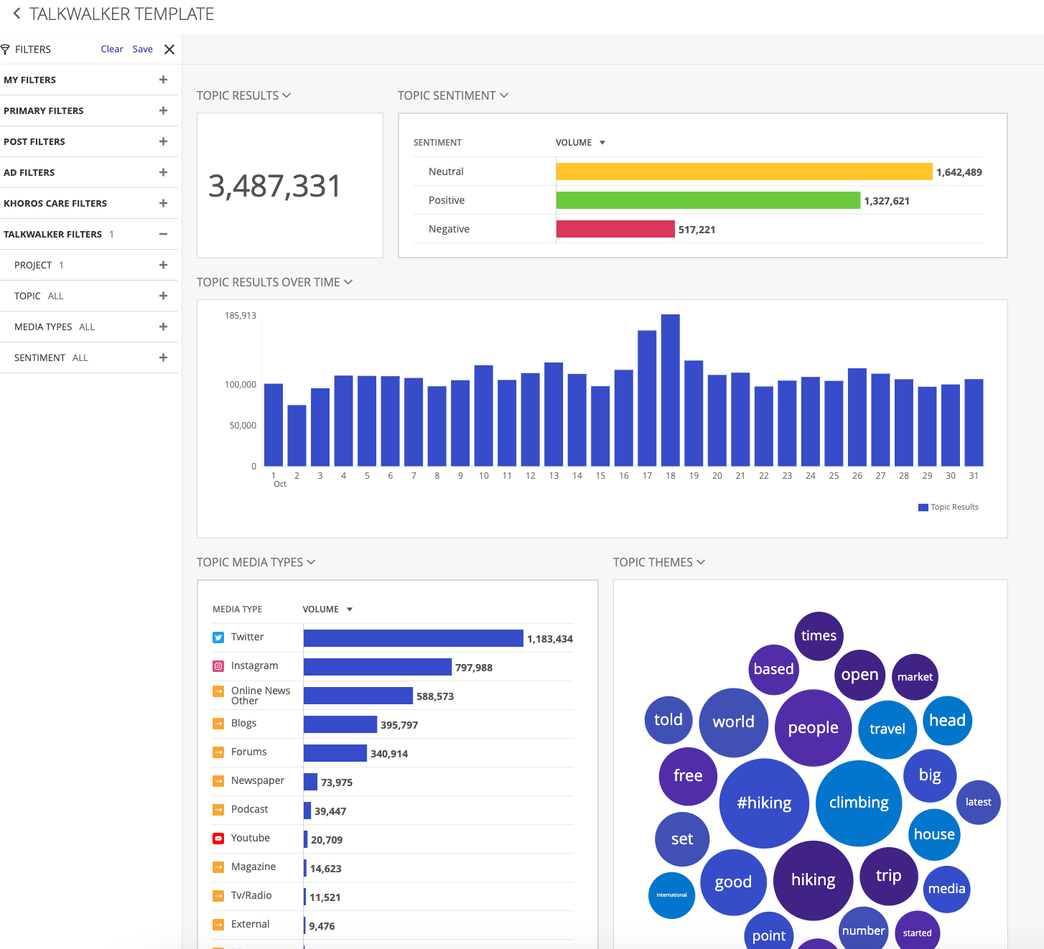Screen dimensions: 1044x949
Task: Sort sentiment table by Volume
Action: click(581, 143)
